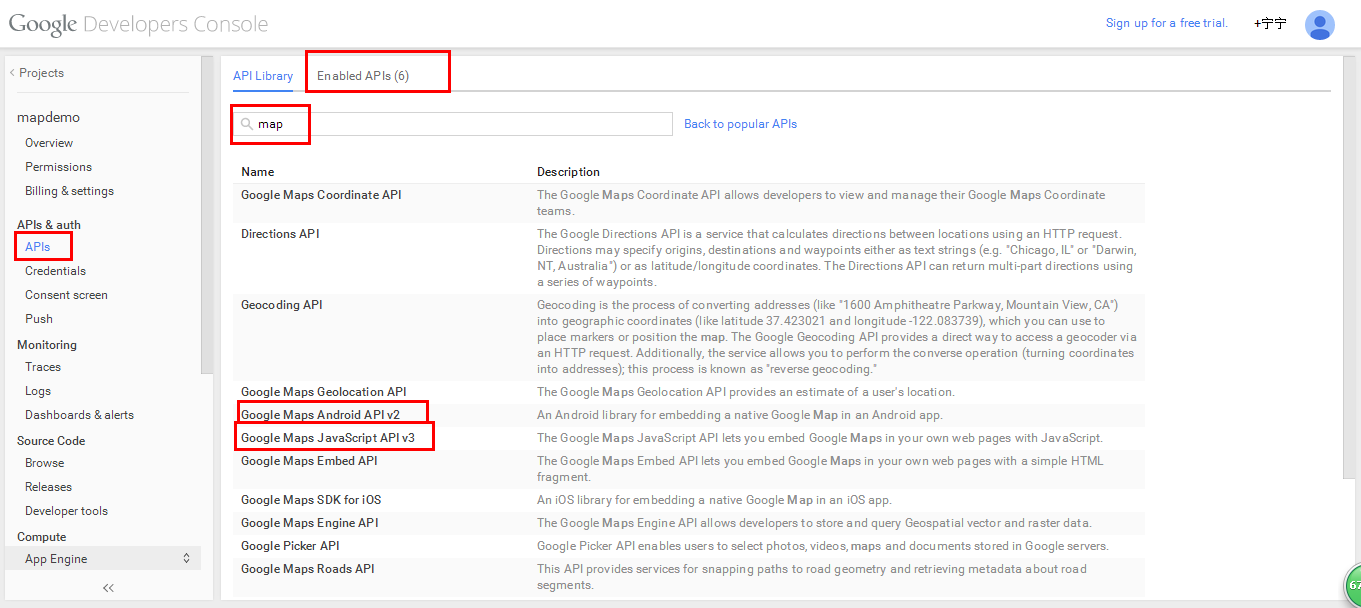Screen dimensions: 1361x608
Task: Click Back to popular APIs link
Action: (x=740, y=124)
